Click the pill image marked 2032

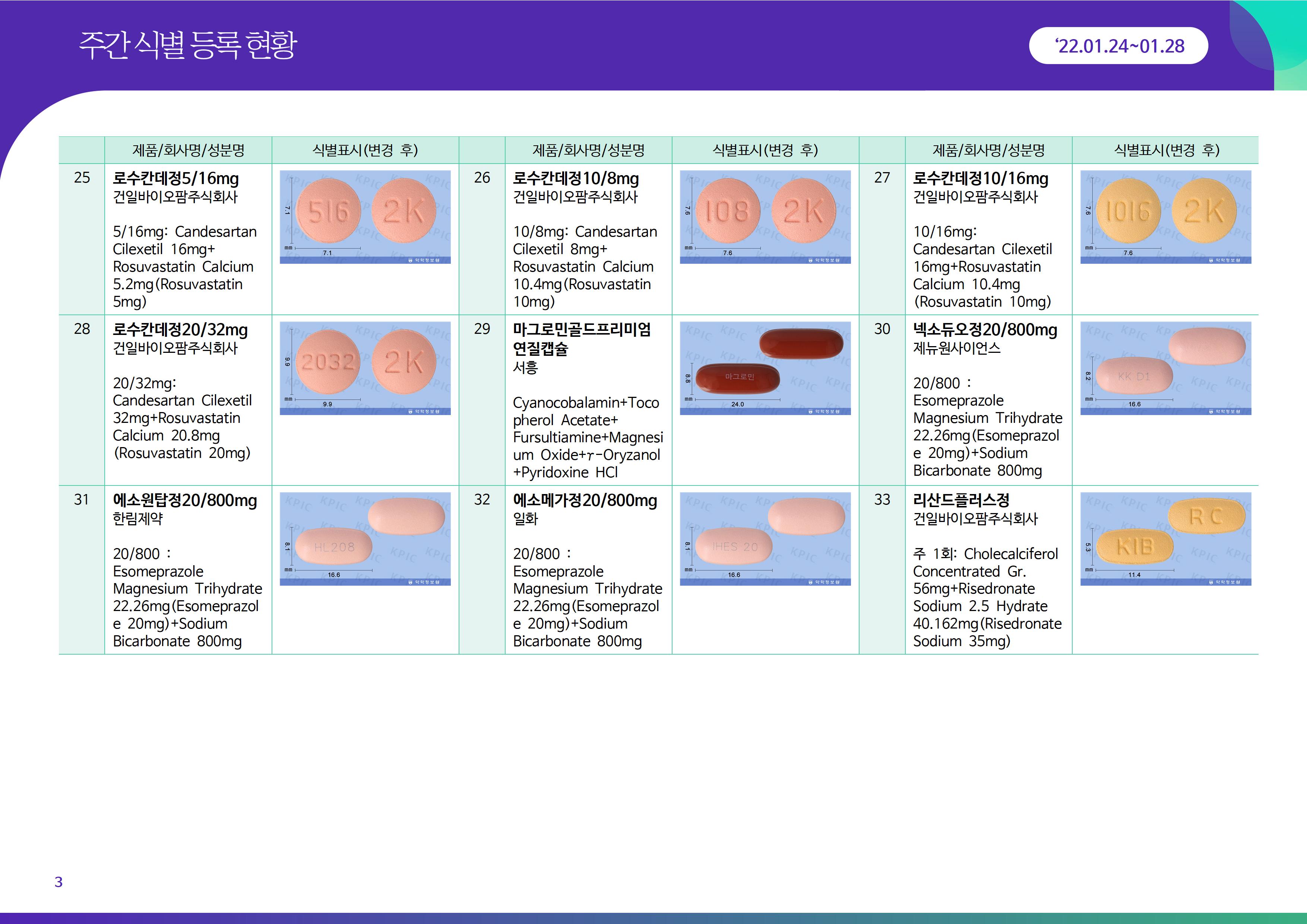click(329, 363)
